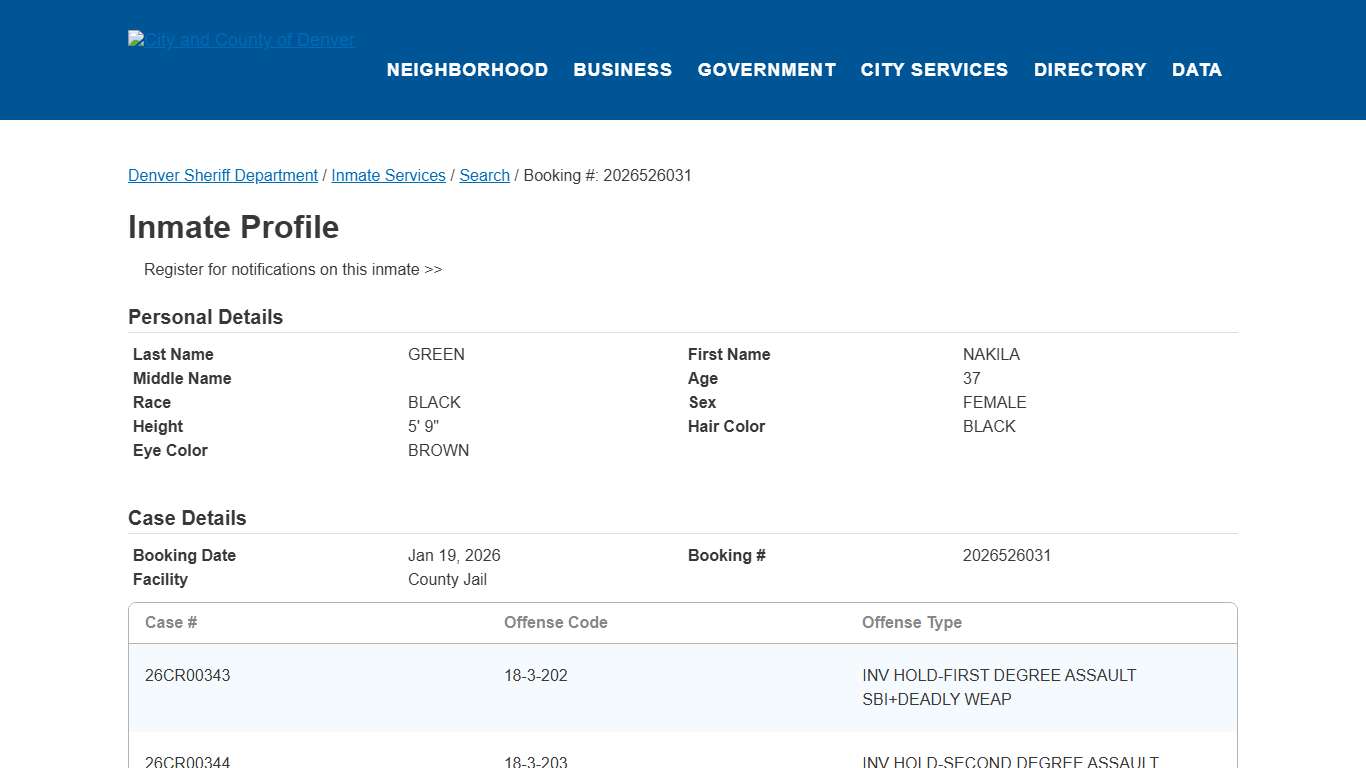Click the Booking Date value Jan 19, 2026
This screenshot has width=1366, height=768.
click(x=454, y=555)
